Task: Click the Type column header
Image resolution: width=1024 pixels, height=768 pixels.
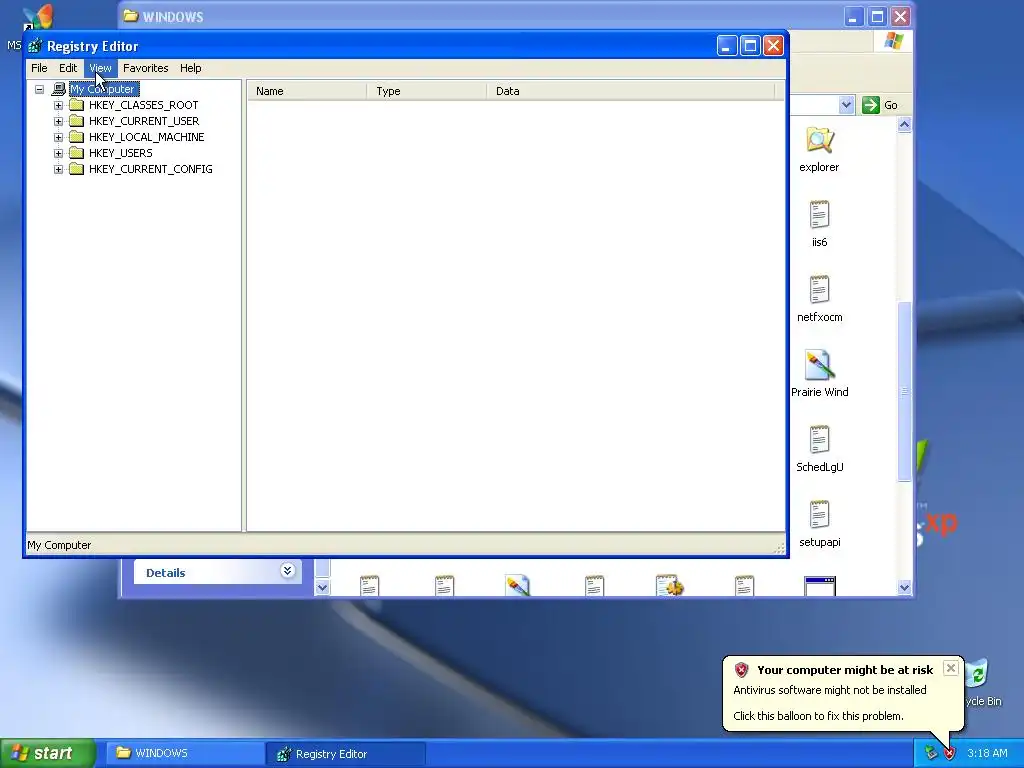Action: [x=426, y=91]
